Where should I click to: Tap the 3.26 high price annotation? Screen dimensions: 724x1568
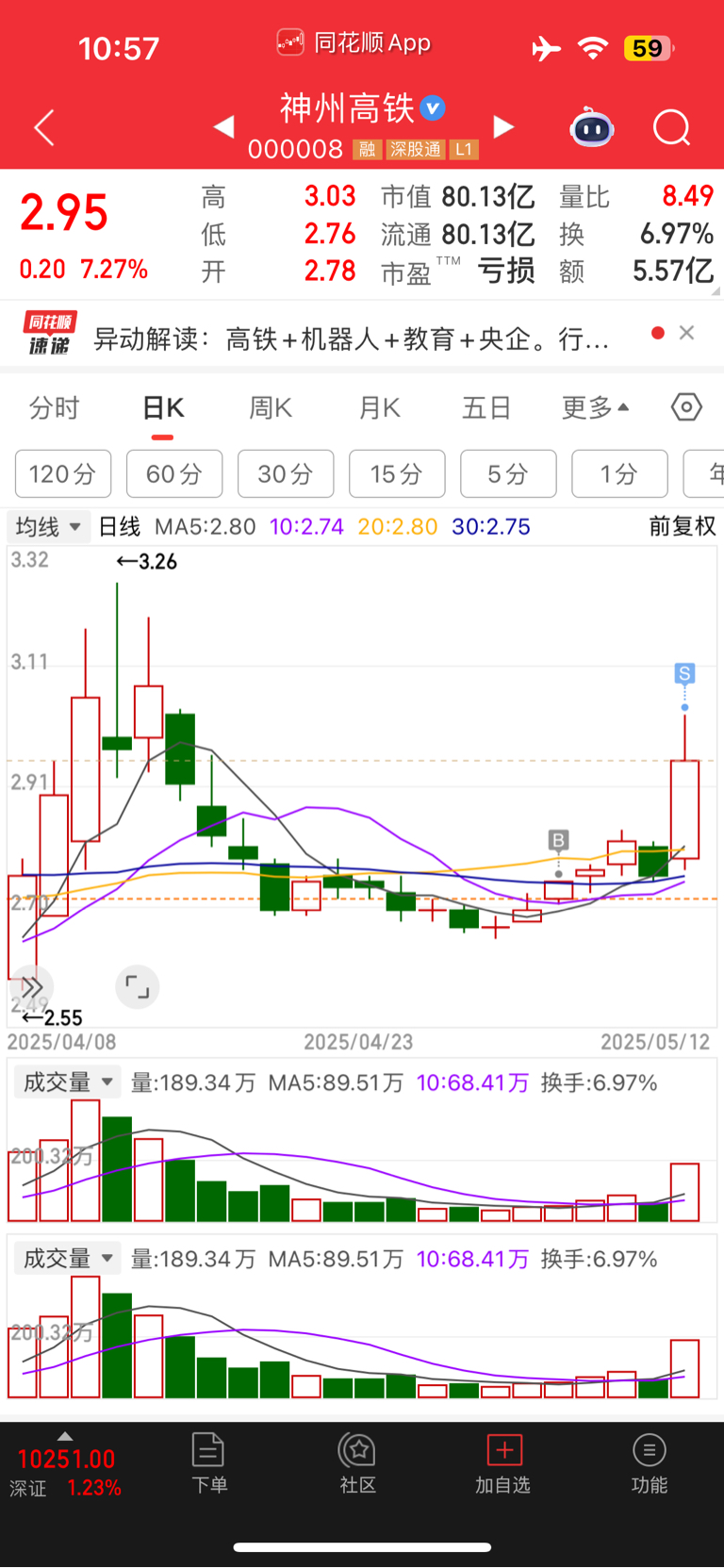click(x=147, y=561)
